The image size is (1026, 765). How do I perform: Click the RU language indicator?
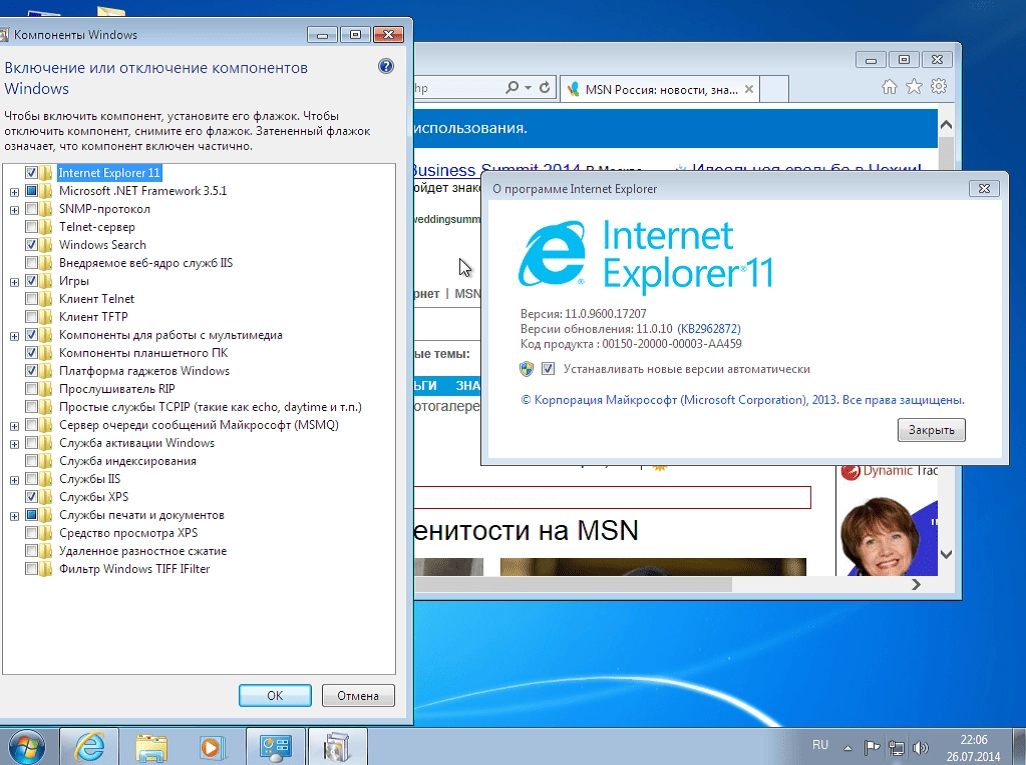point(820,745)
